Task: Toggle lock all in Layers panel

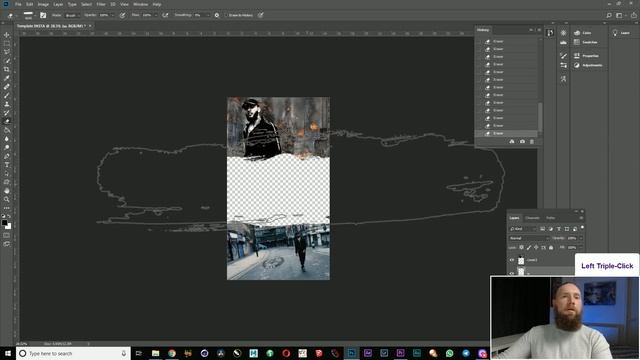Action: (x=551, y=247)
